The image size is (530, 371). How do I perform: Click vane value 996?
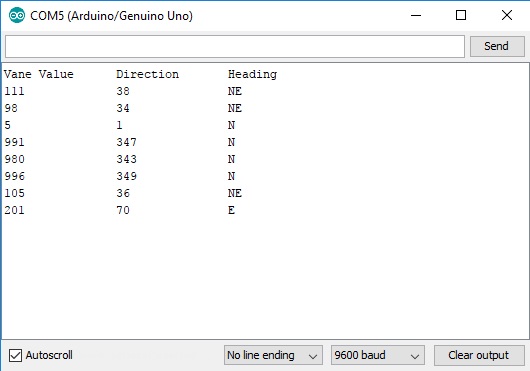point(15,176)
